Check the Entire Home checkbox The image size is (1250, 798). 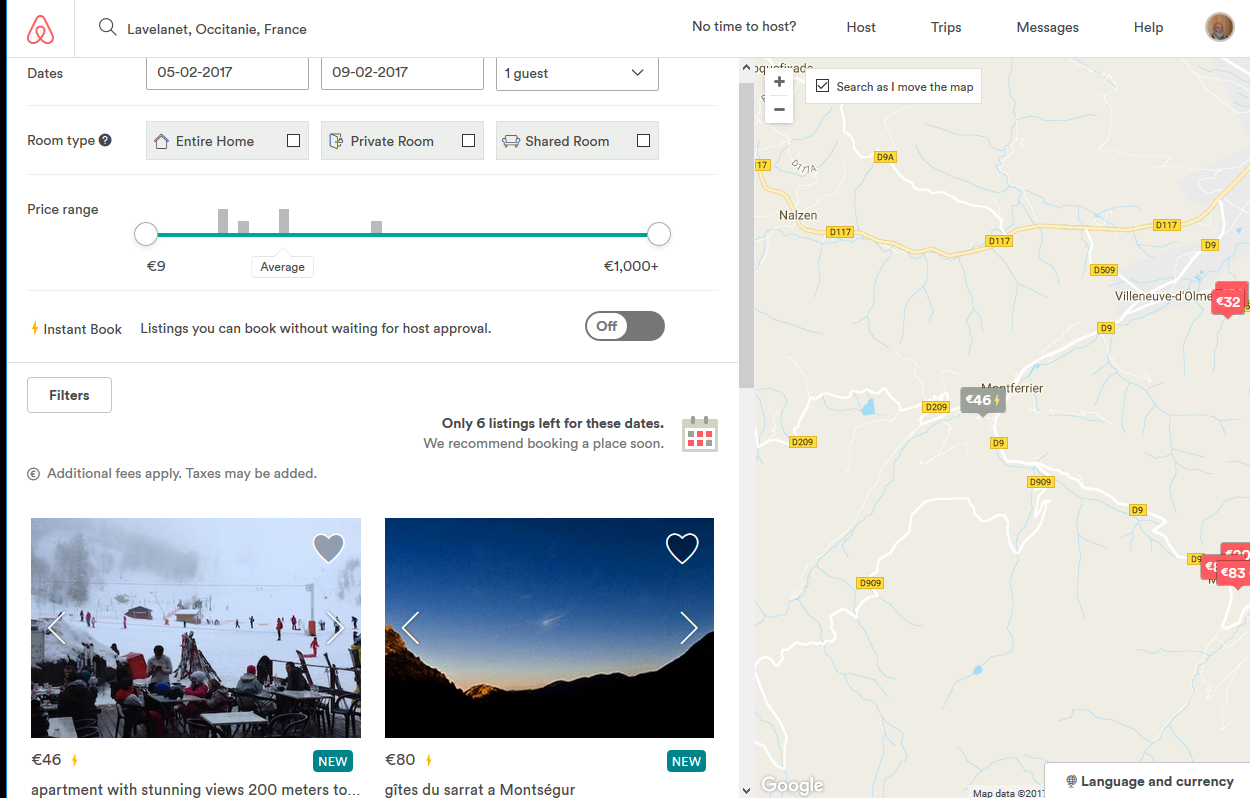[x=293, y=141]
